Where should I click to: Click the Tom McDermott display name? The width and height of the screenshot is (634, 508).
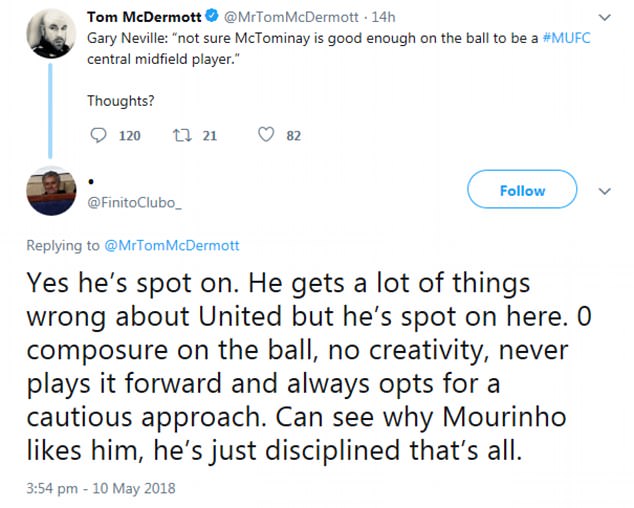click(x=144, y=17)
